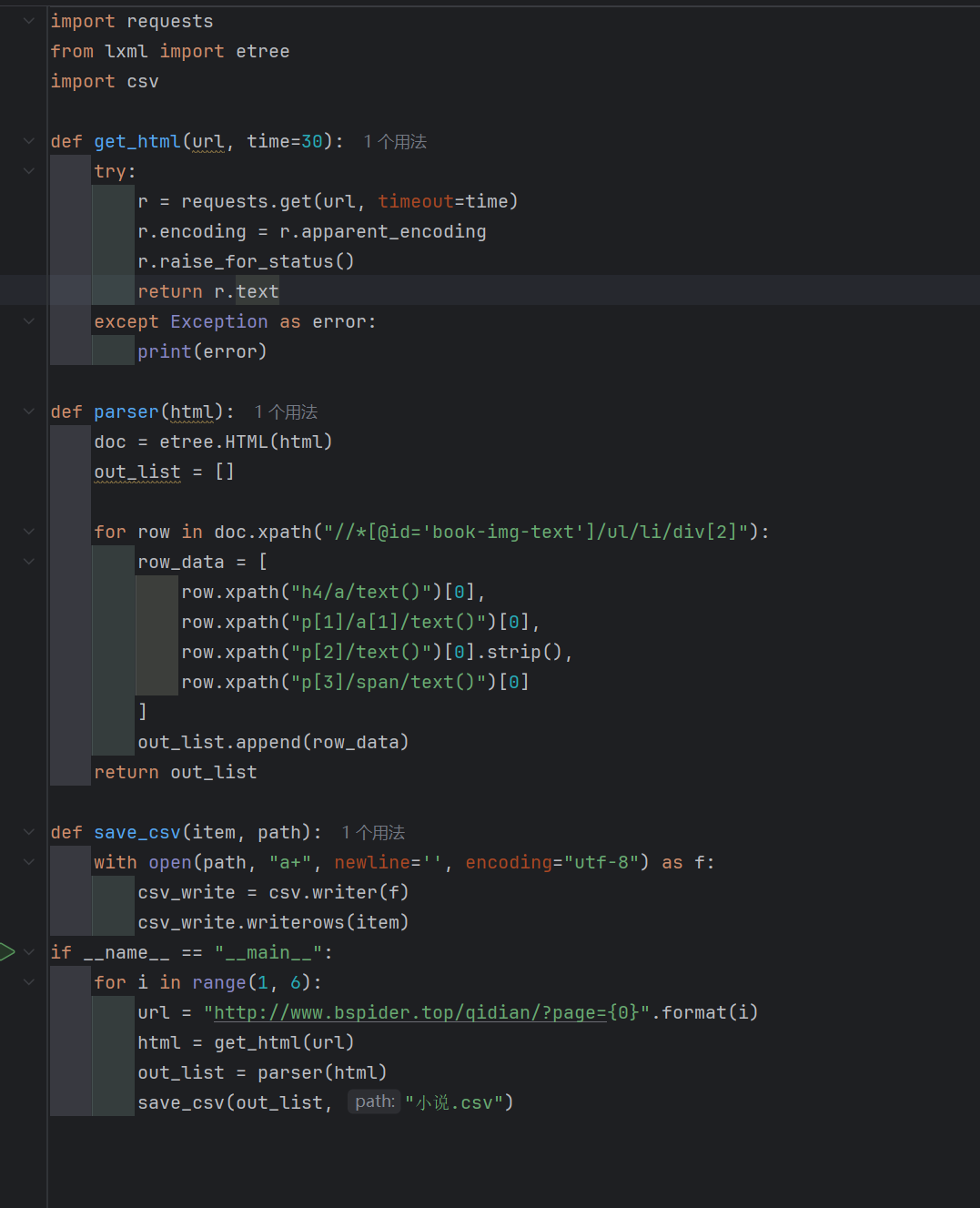
Task: Collapse the for i in range loop
Action: coord(28,981)
